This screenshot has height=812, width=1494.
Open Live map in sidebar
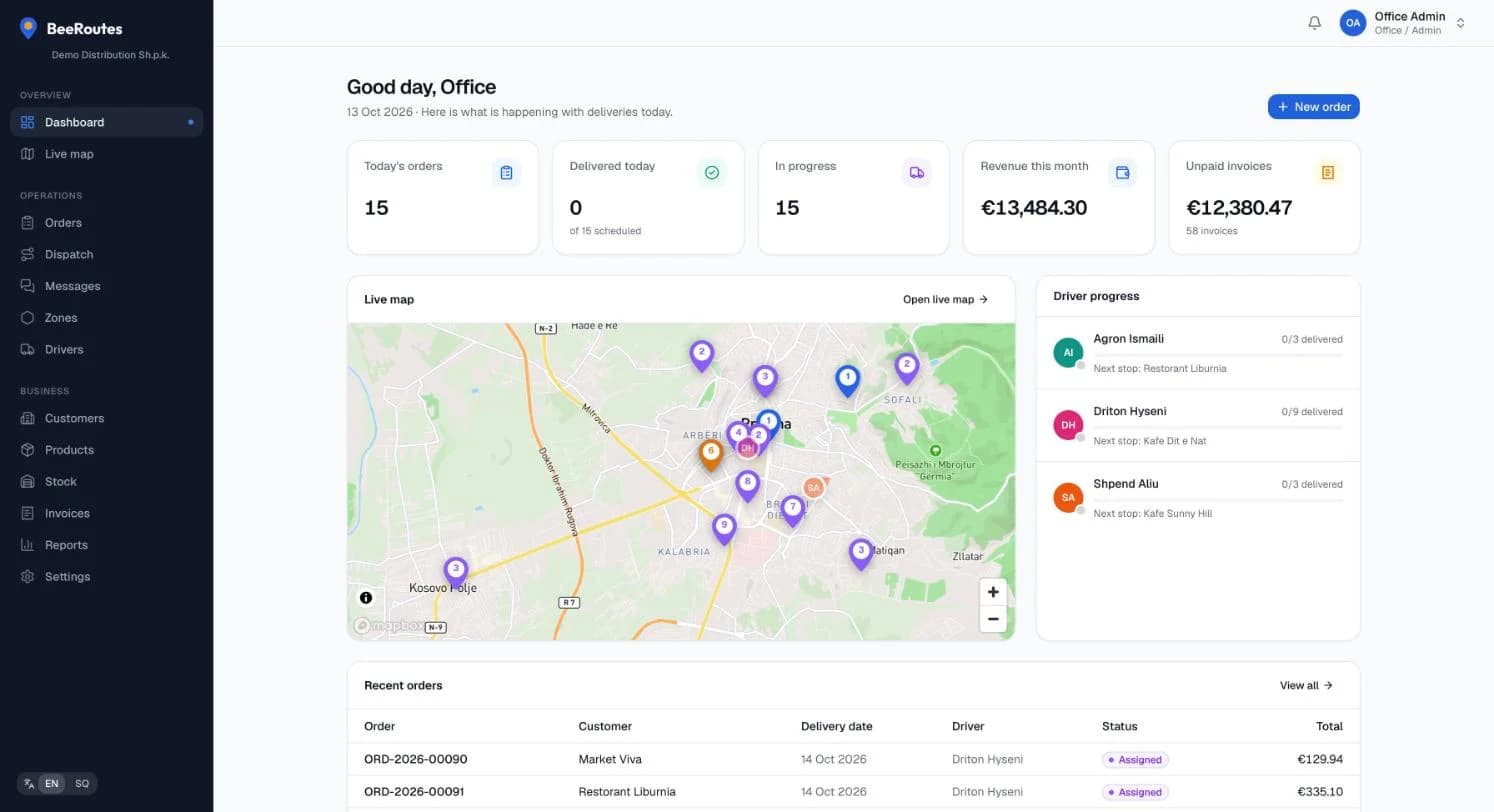107,154
